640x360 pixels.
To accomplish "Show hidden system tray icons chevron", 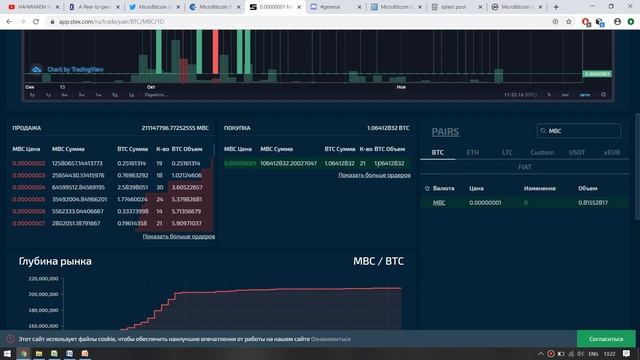I will pyautogui.click(x=540, y=353).
